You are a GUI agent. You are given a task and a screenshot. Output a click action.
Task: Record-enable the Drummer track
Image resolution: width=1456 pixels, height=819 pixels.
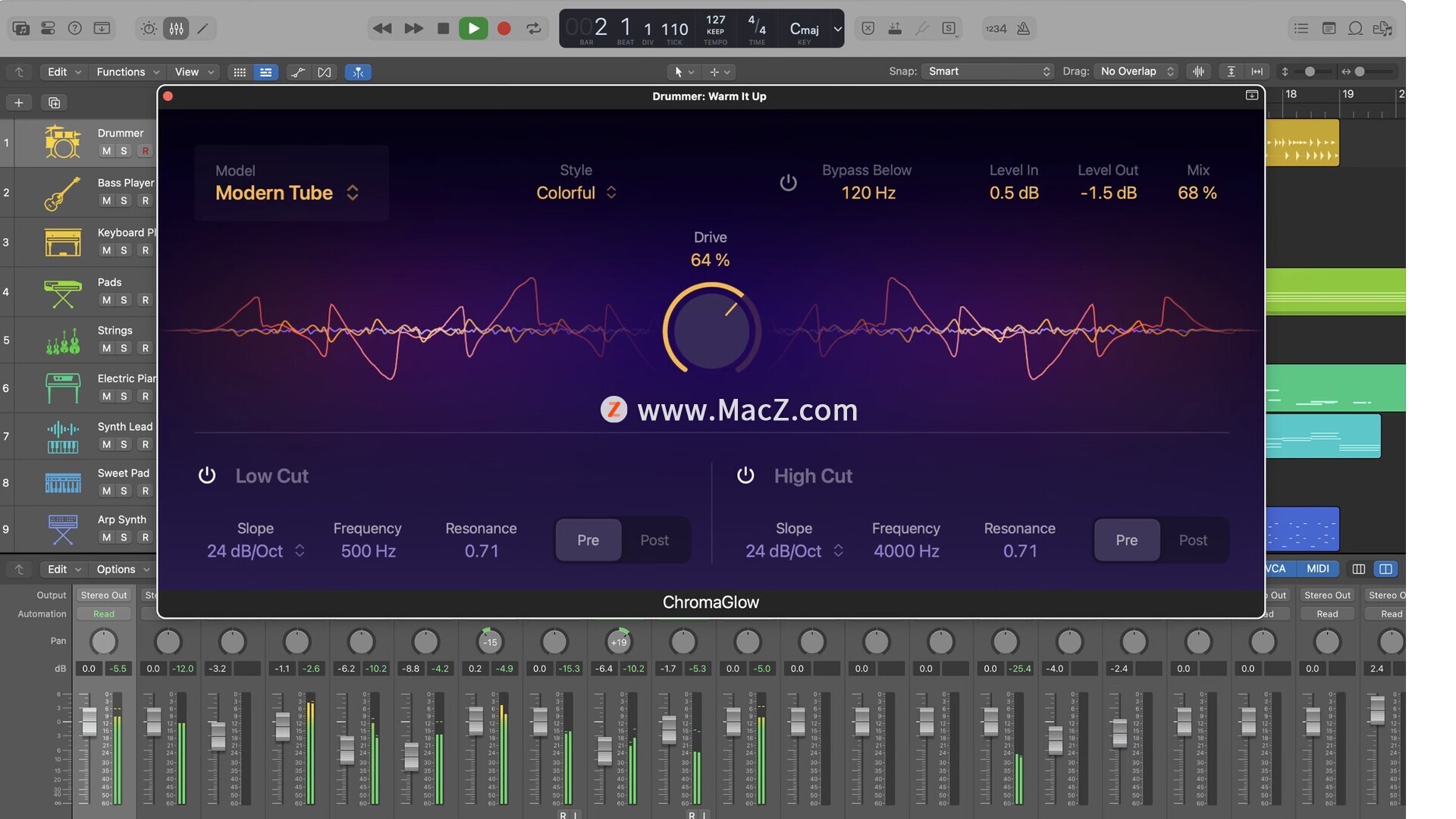tap(145, 151)
